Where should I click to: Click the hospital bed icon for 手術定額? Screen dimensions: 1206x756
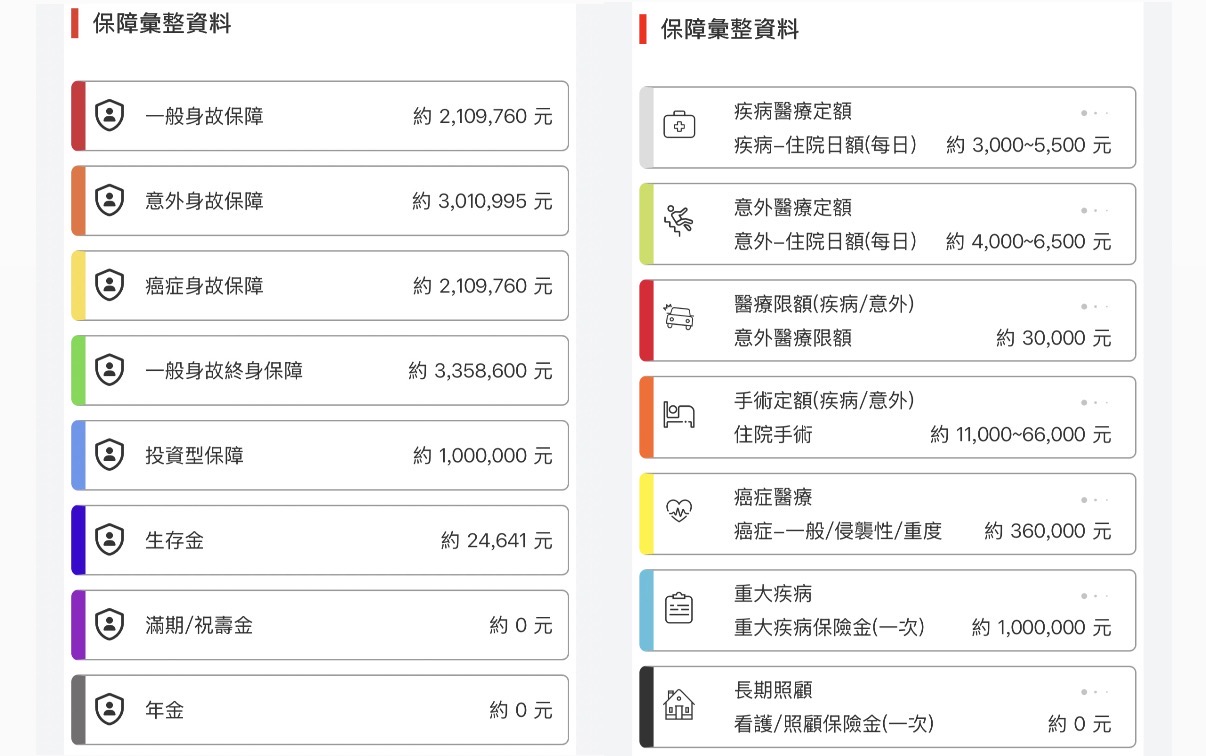[x=679, y=416]
